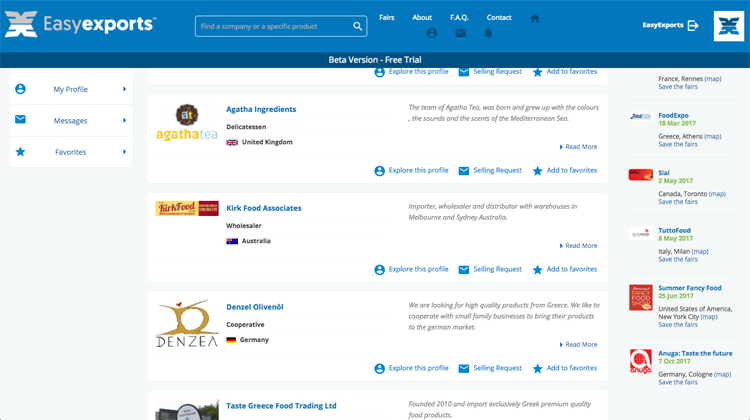Open the FoodExpo fair link
Image resolution: width=750 pixels, height=420 pixels.
coord(673,115)
